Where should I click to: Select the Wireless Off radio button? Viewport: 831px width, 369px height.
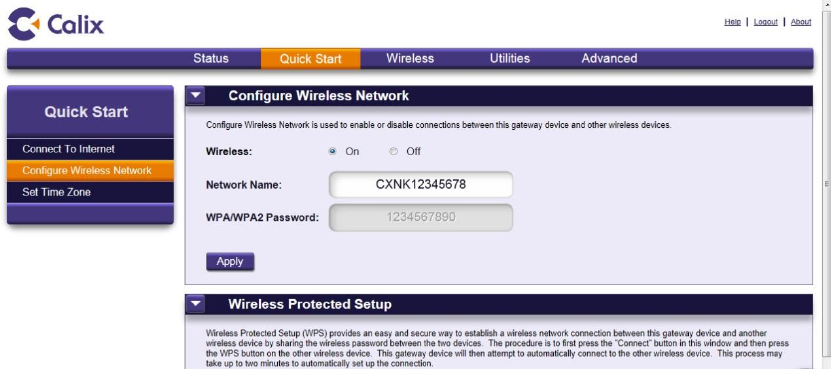pyautogui.click(x=393, y=151)
